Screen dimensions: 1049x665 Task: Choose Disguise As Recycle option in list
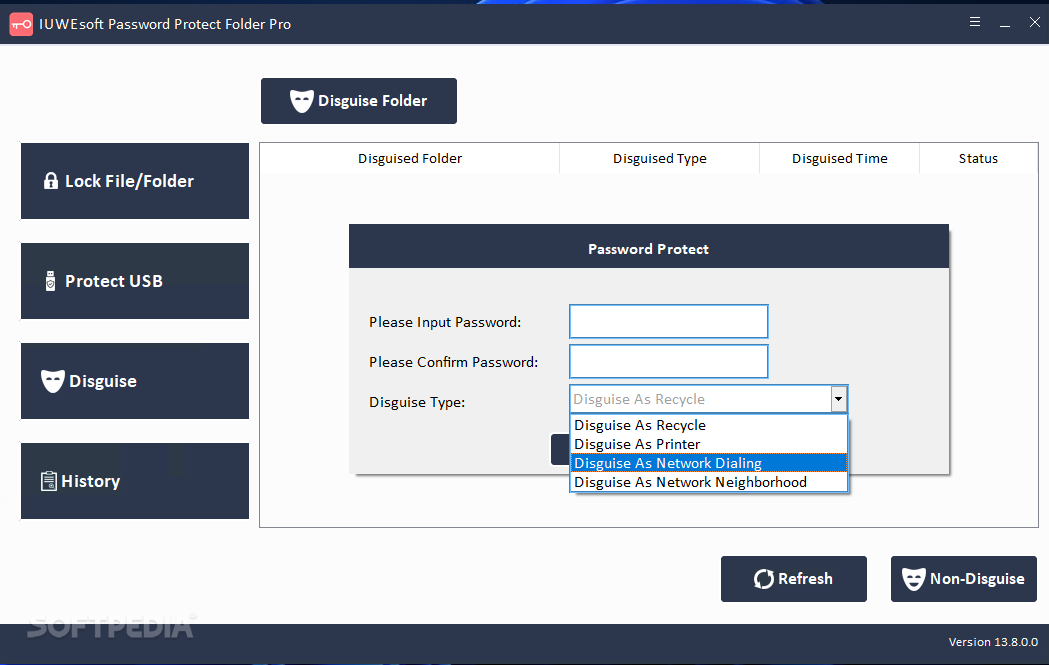point(708,425)
